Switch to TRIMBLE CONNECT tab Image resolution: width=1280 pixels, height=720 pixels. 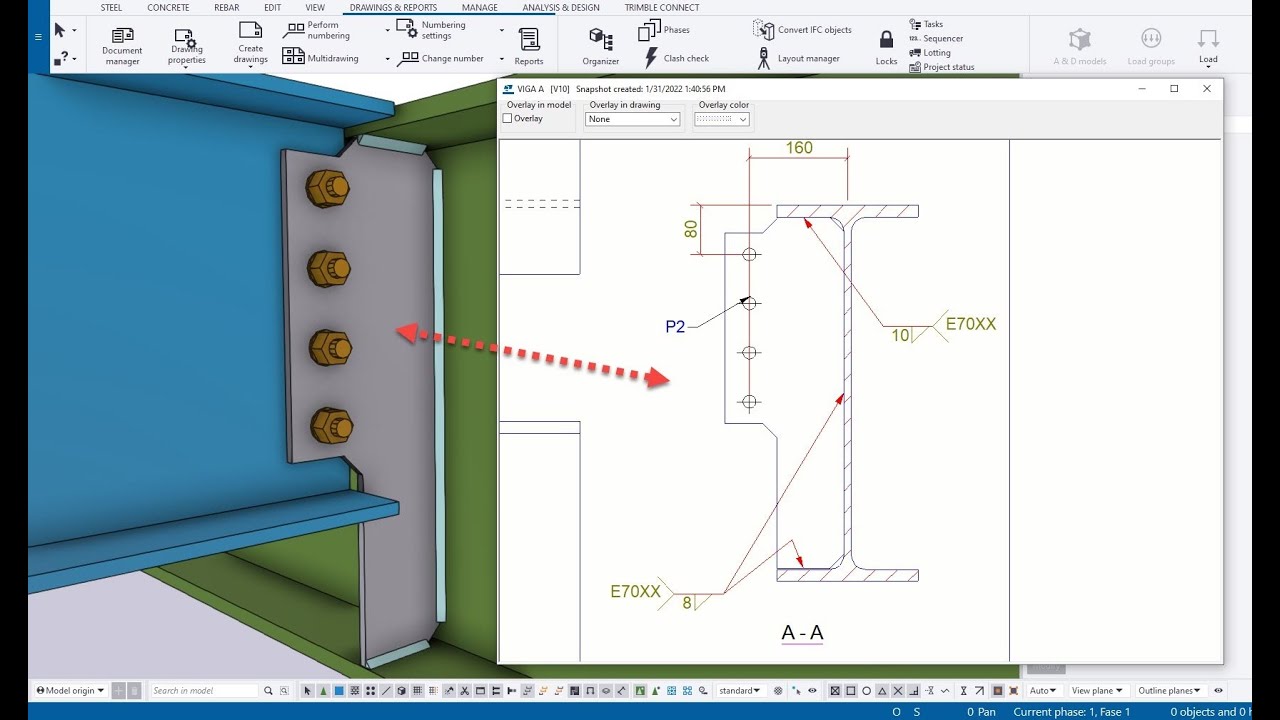coord(662,7)
